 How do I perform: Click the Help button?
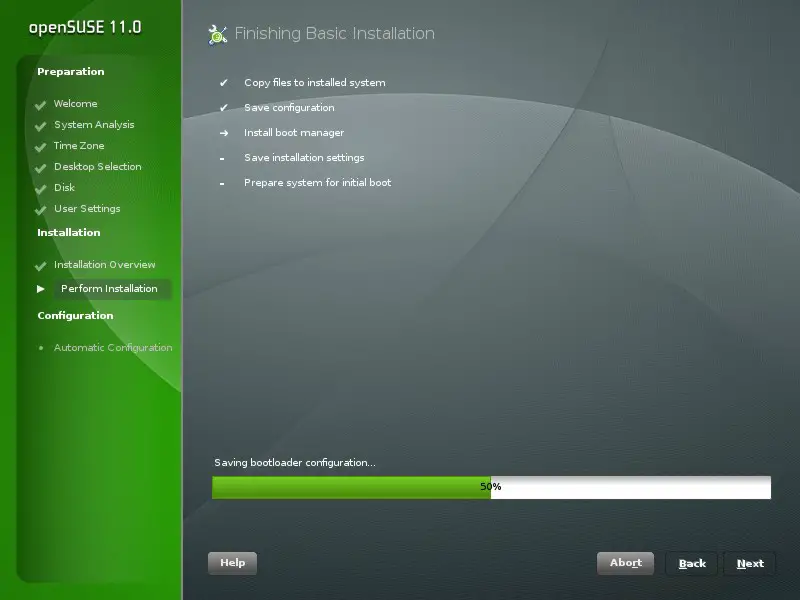[x=233, y=563]
